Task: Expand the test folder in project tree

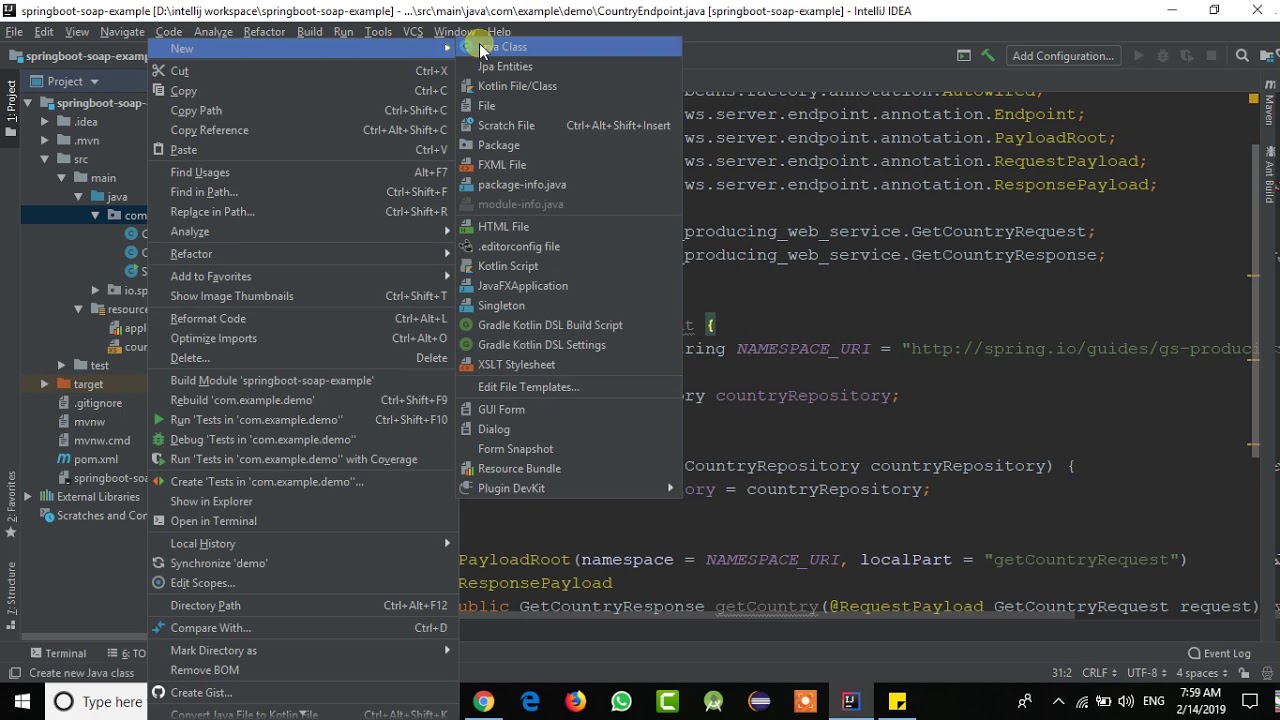Action: pyautogui.click(x=61, y=366)
